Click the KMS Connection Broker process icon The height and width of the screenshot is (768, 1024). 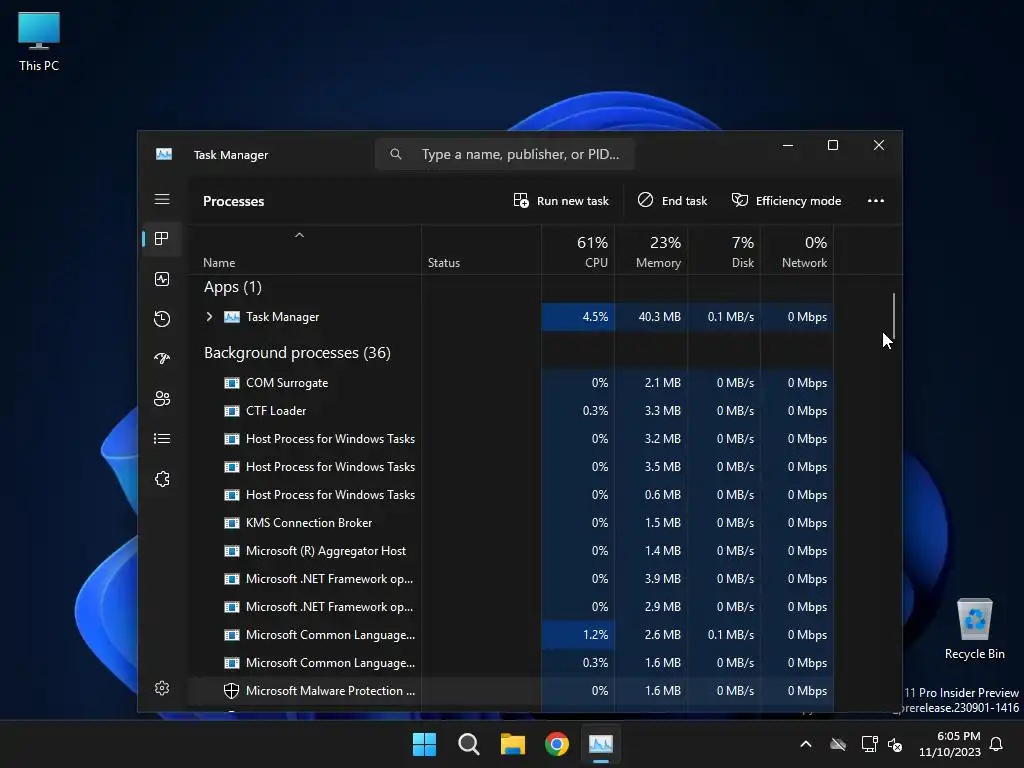tap(232, 523)
